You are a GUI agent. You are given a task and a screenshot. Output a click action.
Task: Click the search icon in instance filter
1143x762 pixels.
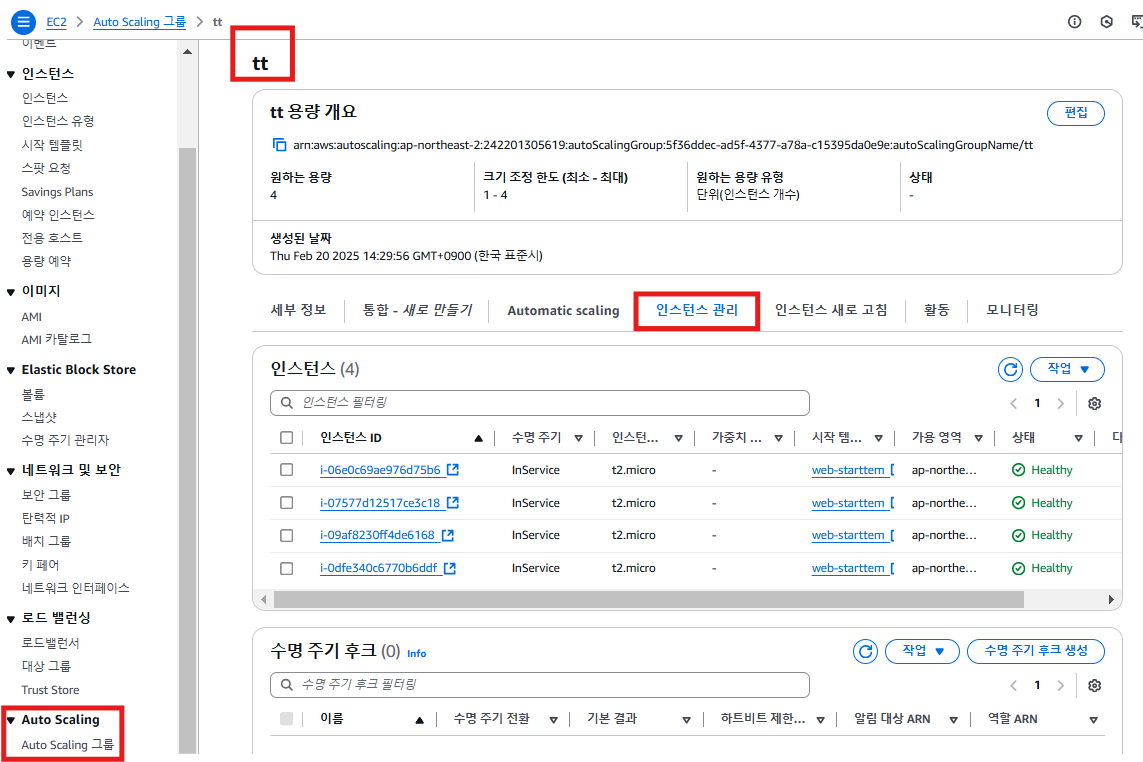tap(286, 403)
